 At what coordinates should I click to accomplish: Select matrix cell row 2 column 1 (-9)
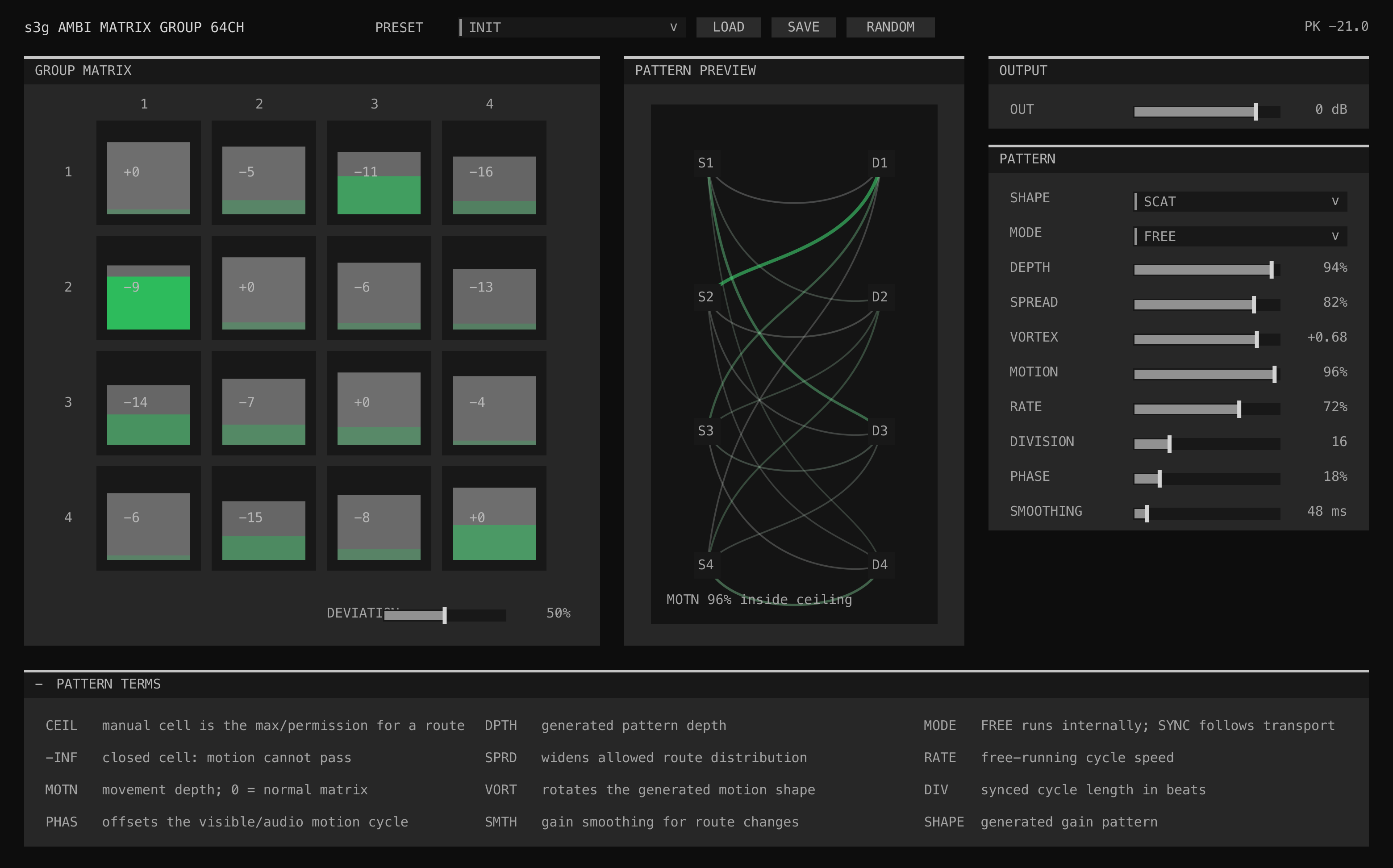149,288
